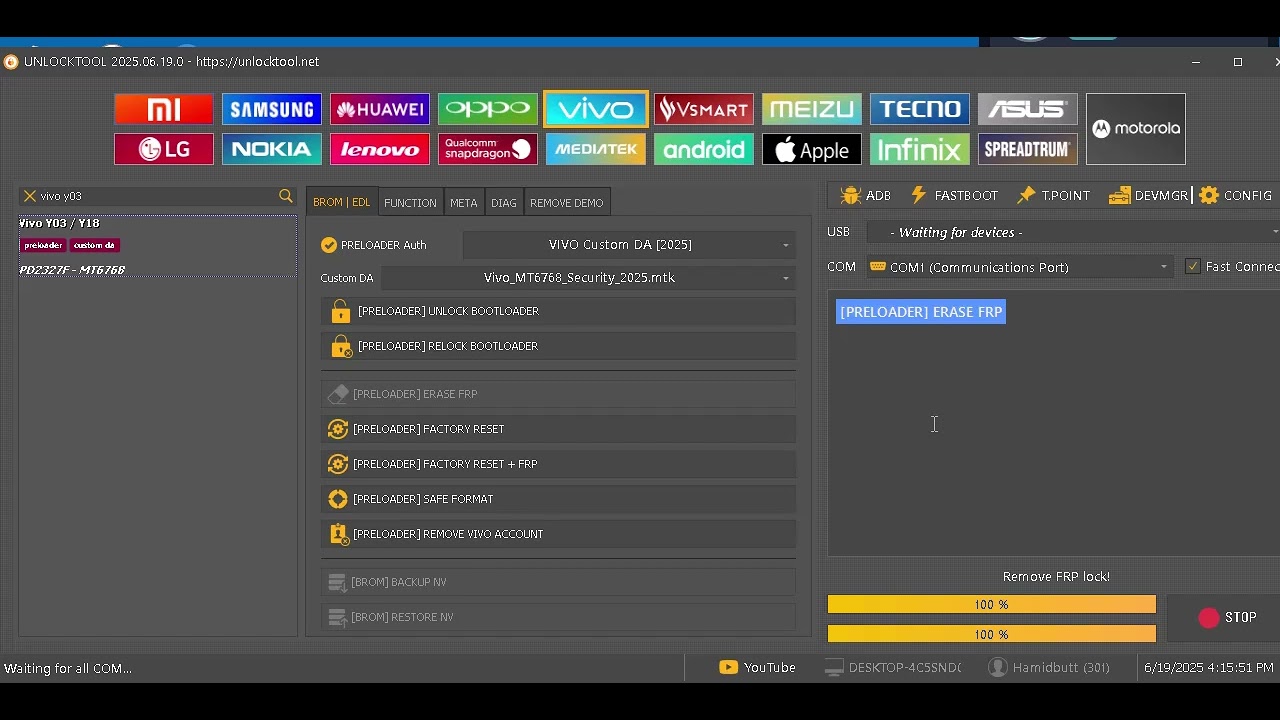The width and height of the screenshot is (1280, 720).
Task: Click the custom da tag label
Action: (x=95, y=245)
